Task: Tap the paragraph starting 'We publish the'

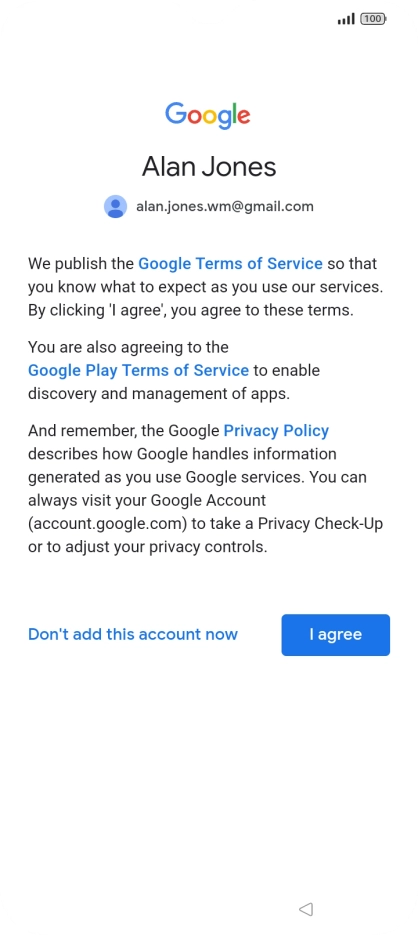Action: tap(205, 287)
